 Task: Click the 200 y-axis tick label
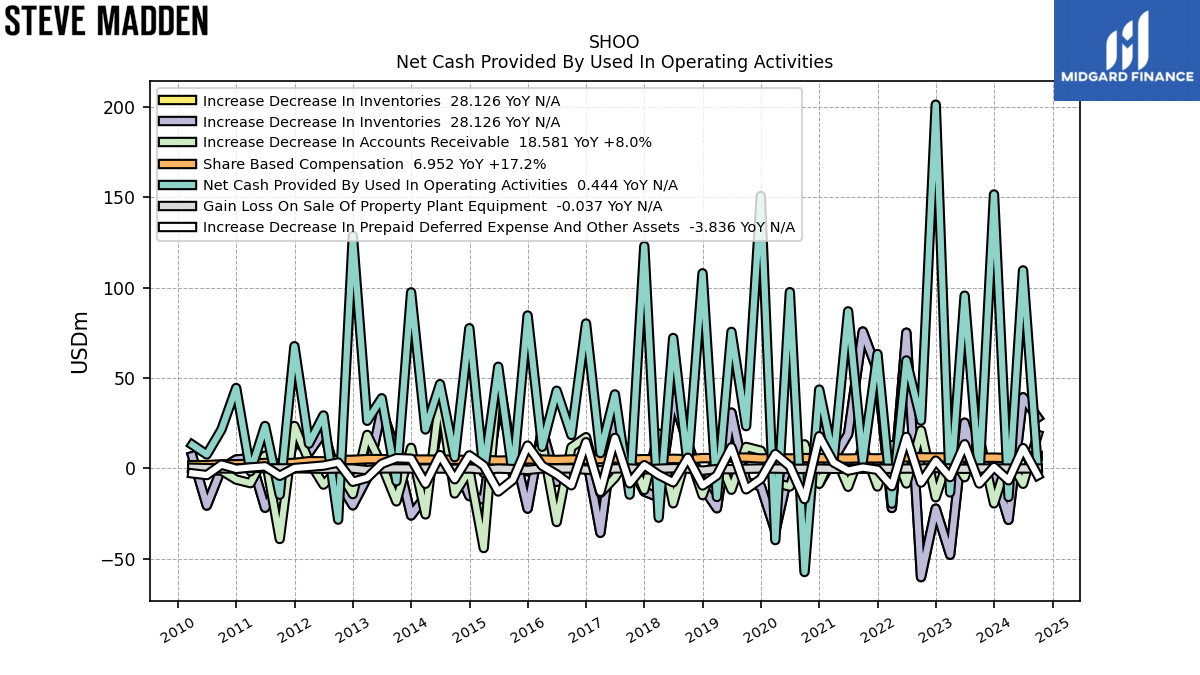122,108
